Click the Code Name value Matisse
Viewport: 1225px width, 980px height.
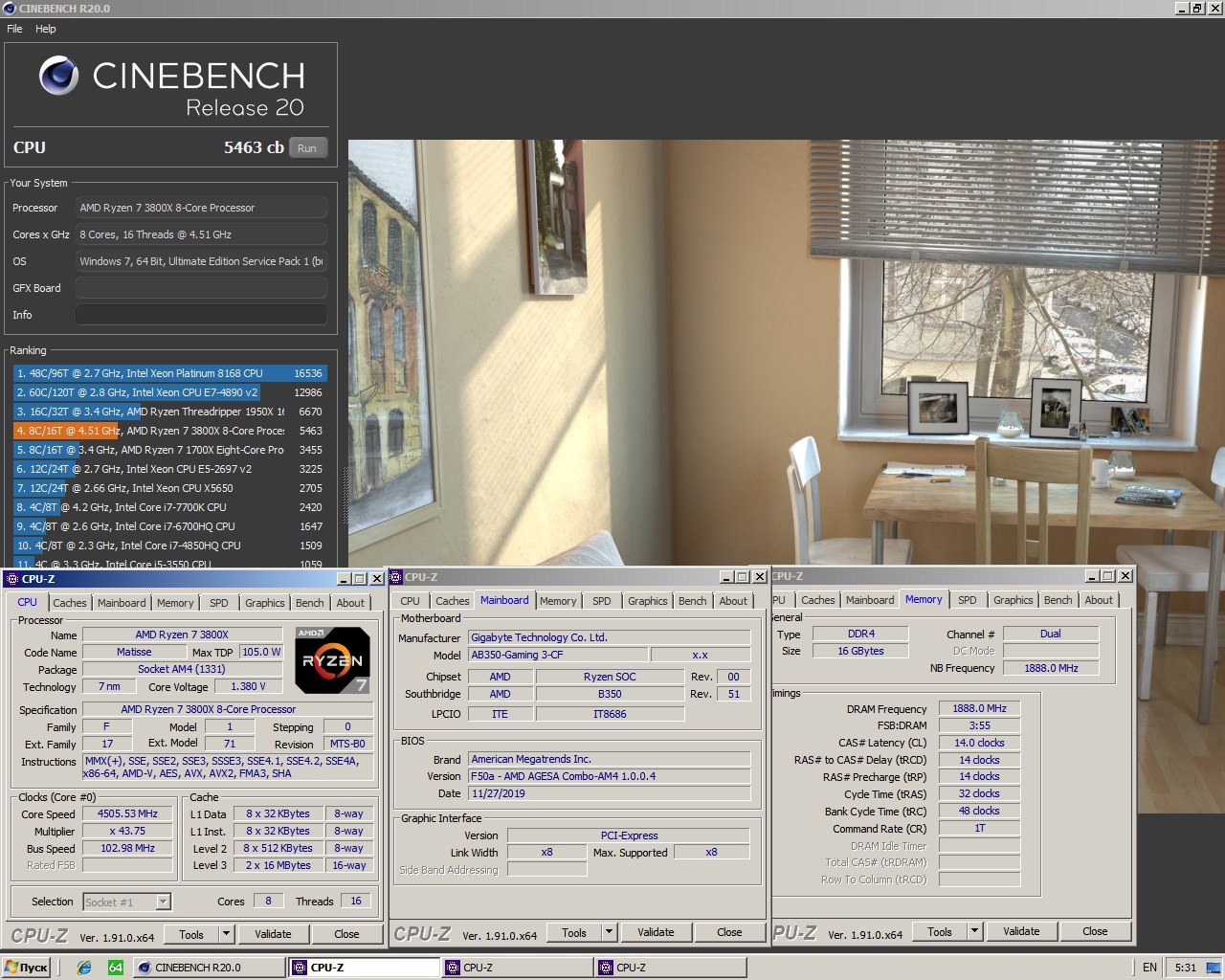point(134,652)
